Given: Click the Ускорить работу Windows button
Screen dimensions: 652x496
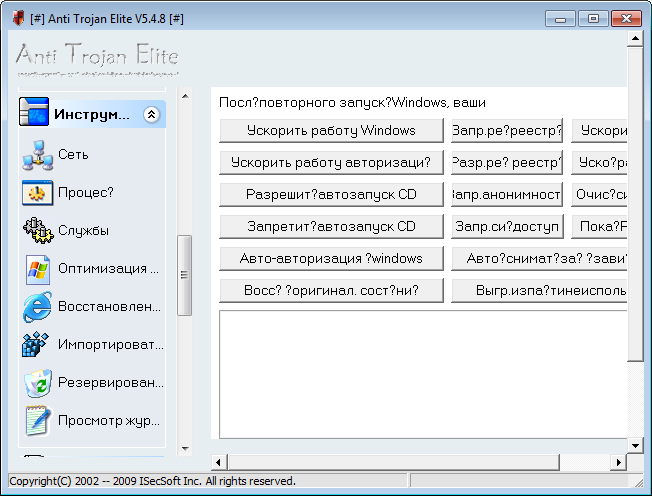Looking at the screenshot, I should point(331,131).
